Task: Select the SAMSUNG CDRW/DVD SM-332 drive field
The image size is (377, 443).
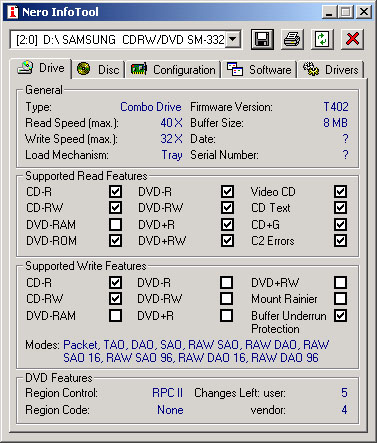Action: 125,39
